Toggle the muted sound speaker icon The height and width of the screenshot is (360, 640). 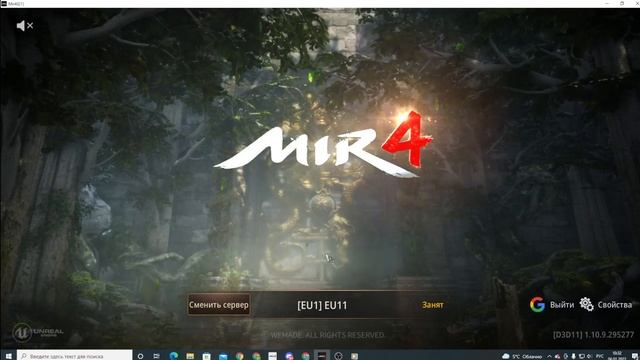tap(24, 26)
